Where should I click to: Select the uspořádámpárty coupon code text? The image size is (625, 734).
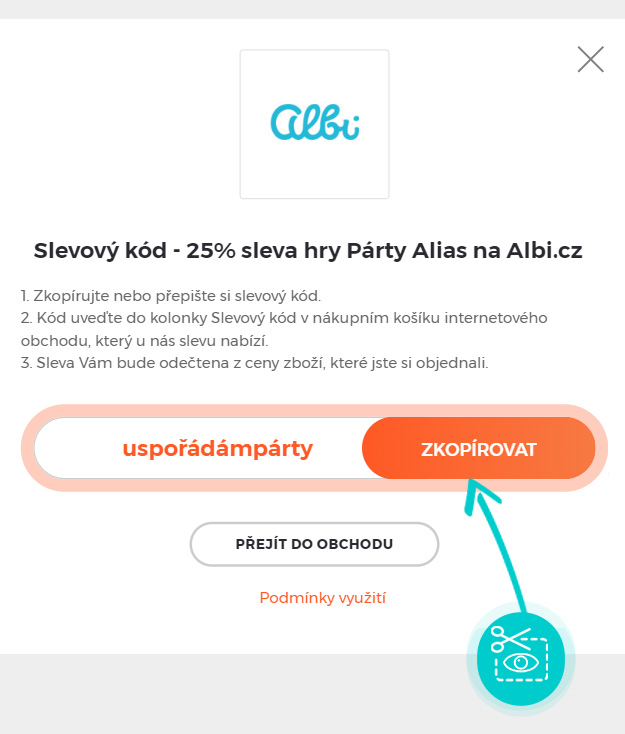(x=218, y=448)
